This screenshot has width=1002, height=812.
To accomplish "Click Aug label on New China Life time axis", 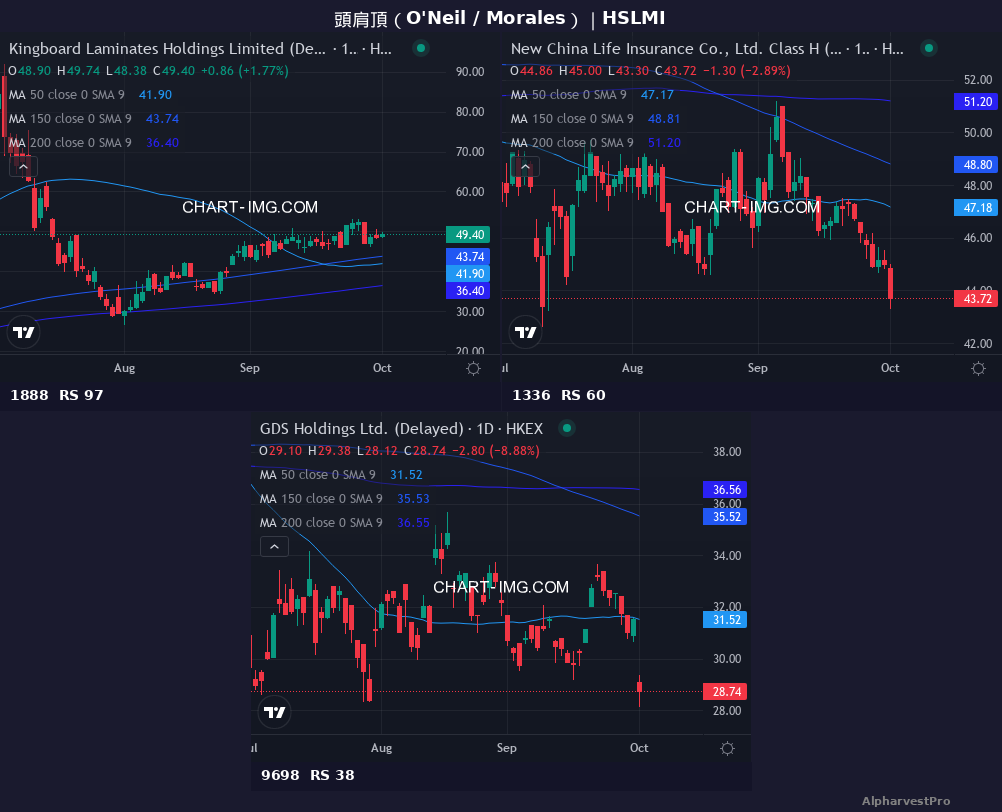I will point(633,368).
